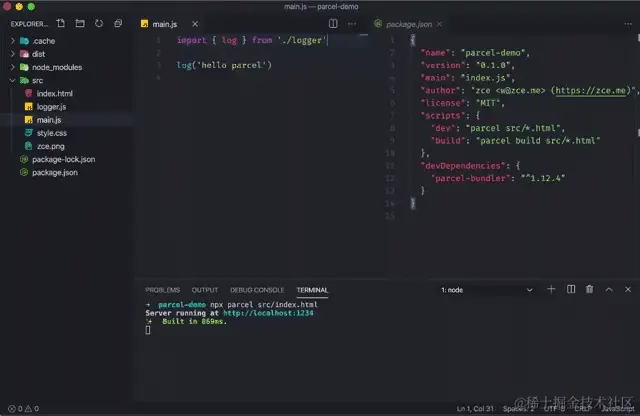The width and height of the screenshot is (640, 416).
Task: Open https://zce.me link in package.json
Action: tap(590, 90)
